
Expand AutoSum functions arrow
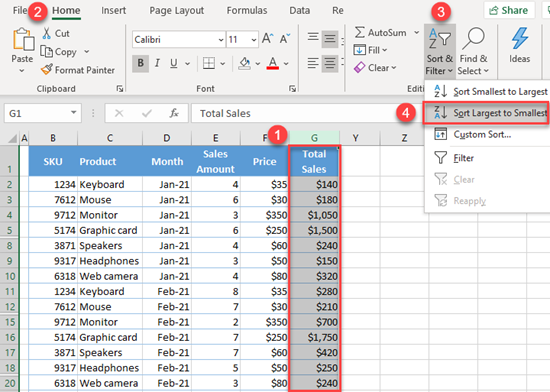(x=416, y=32)
